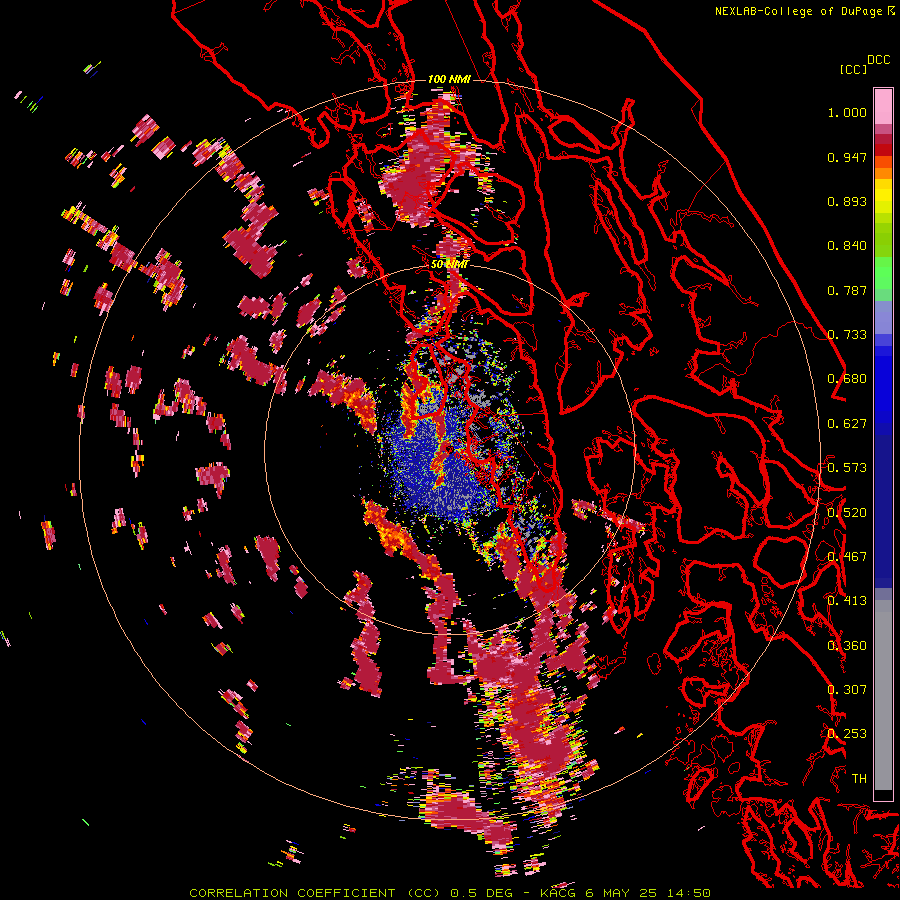Click the 0.787 value on color scale
Viewport: 900px width, 900px height.
[x=847, y=290]
